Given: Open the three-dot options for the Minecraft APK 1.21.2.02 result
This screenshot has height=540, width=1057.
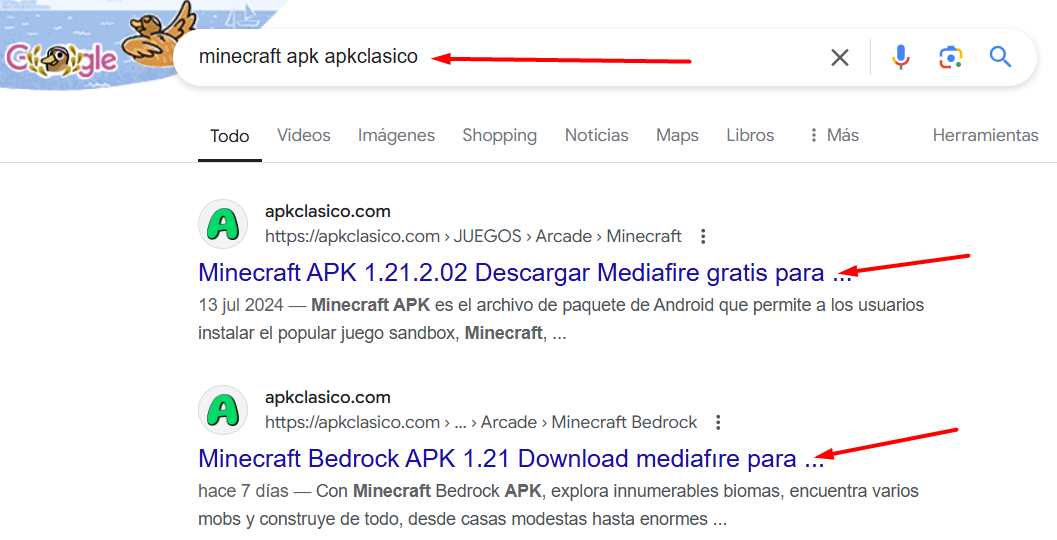Looking at the screenshot, I should [703, 237].
